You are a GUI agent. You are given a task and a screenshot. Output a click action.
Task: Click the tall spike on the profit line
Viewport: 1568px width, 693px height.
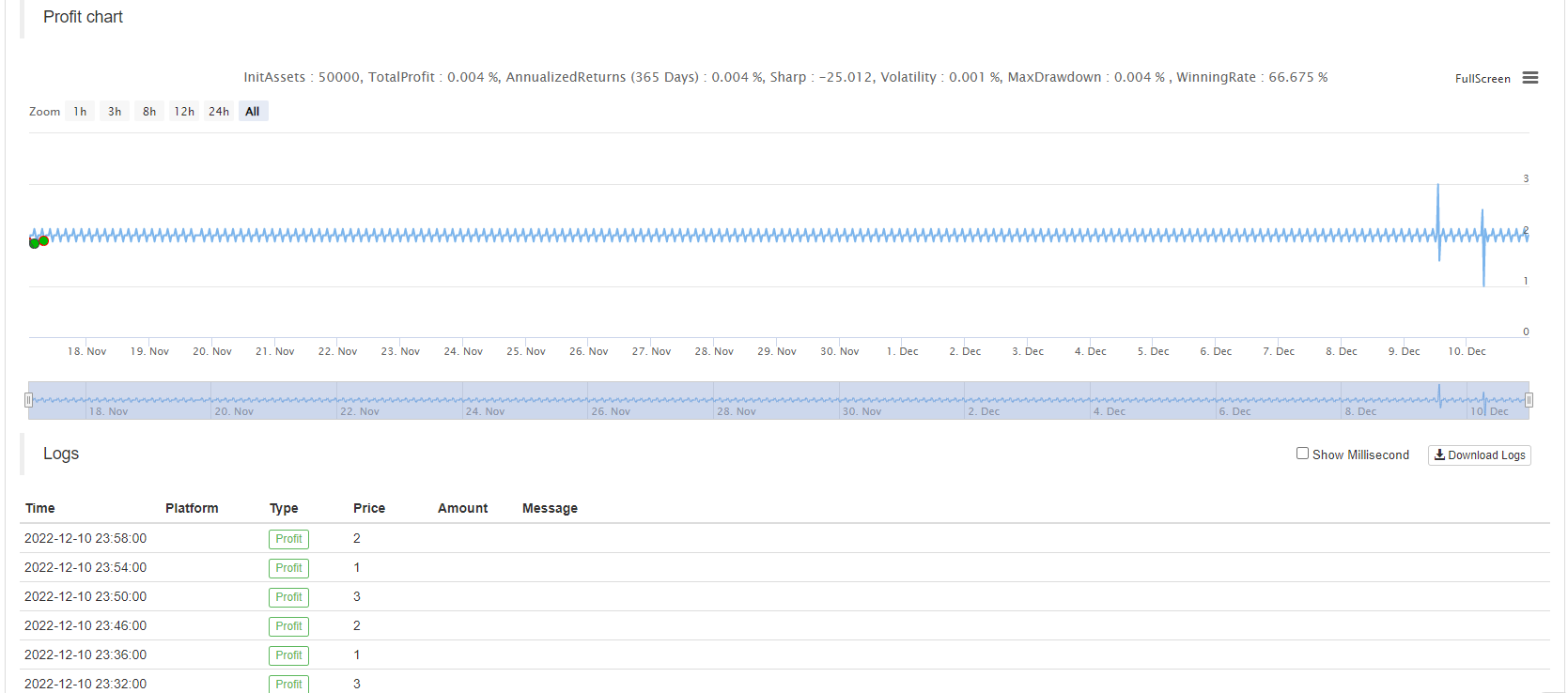click(x=1438, y=222)
